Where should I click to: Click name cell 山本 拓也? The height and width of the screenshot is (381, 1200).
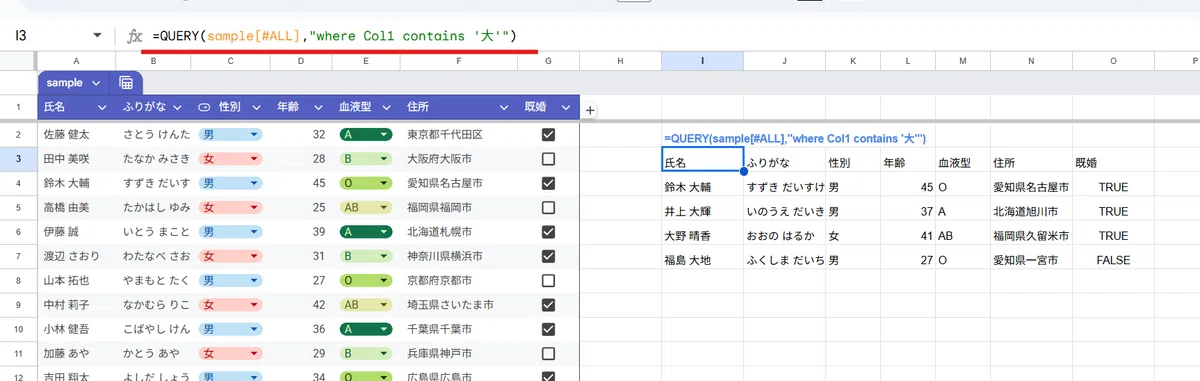(77, 281)
